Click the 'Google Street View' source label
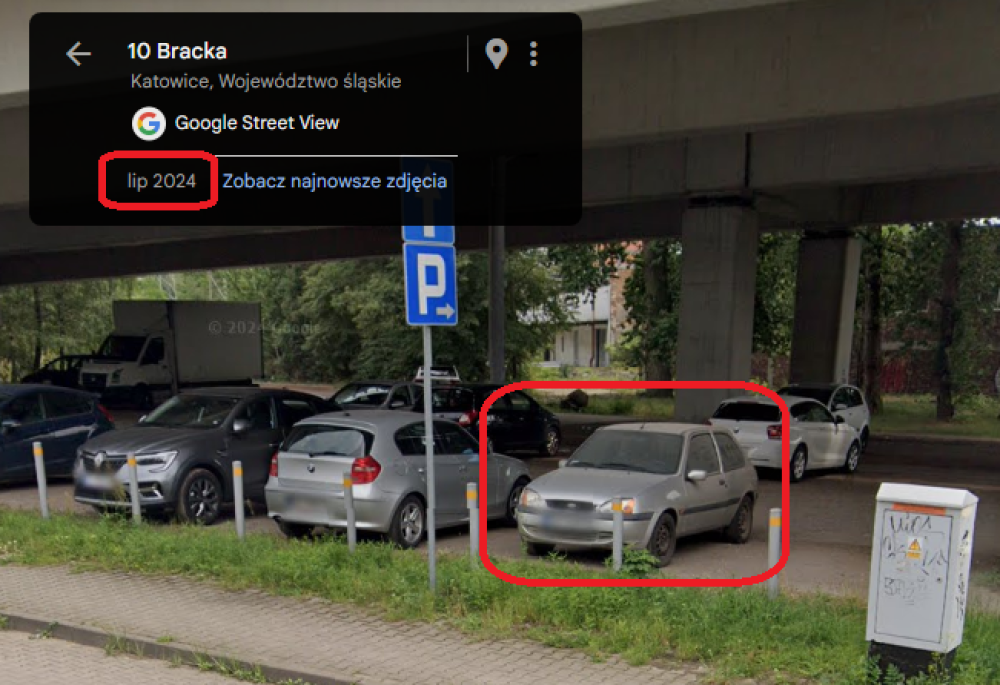The image size is (1000, 685). click(256, 122)
